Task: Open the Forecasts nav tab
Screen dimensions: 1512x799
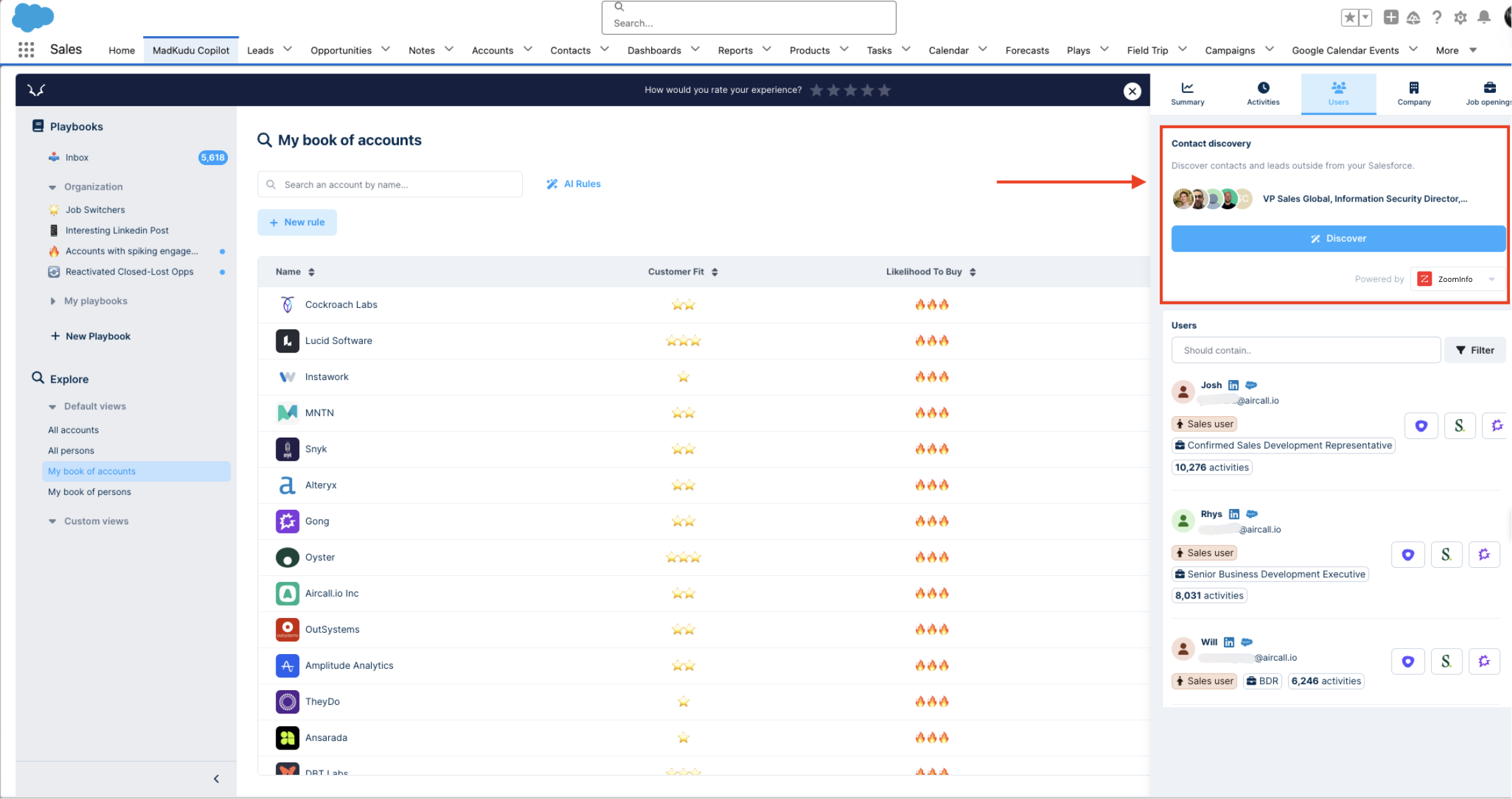Action: pyautogui.click(x=1027, y=51)
